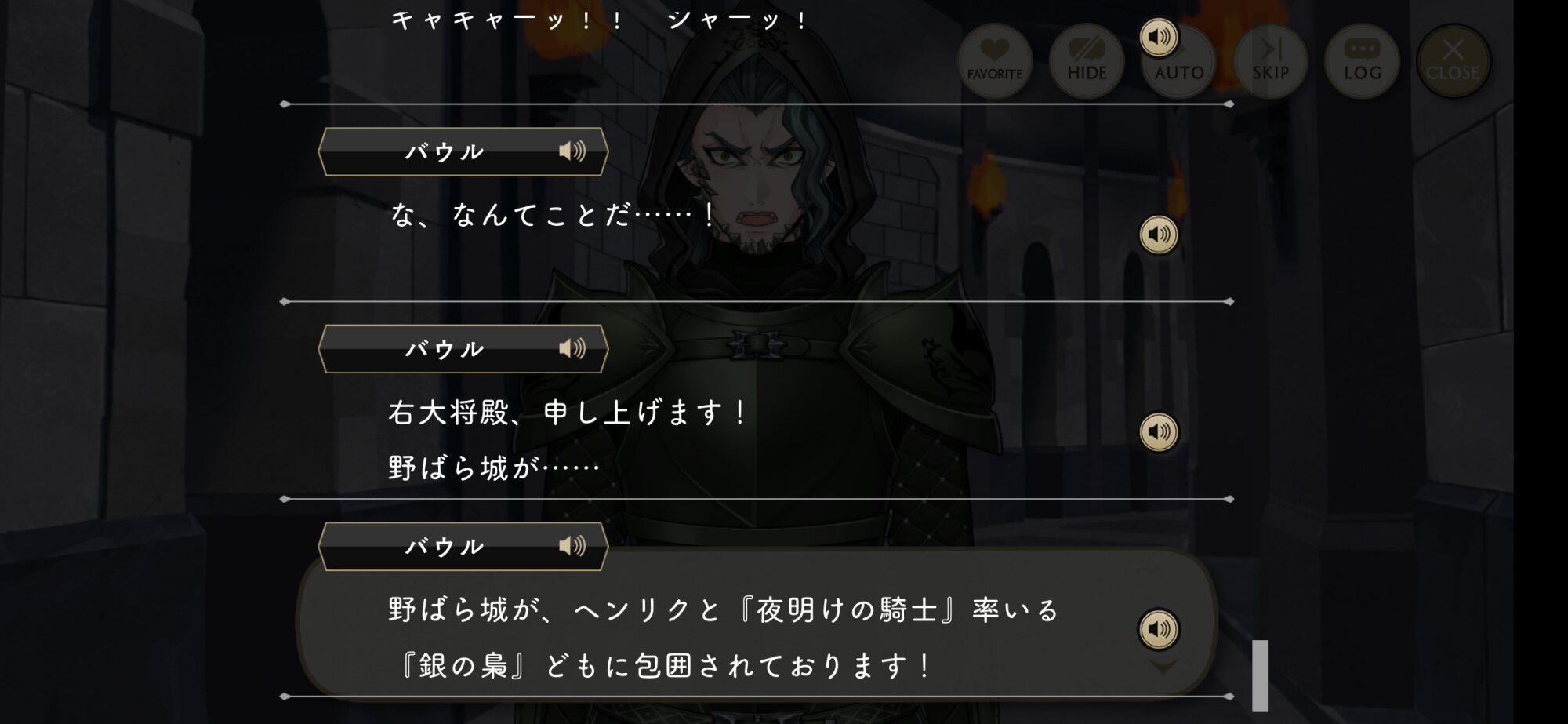Click the log scrollbar thumb
The width and height of the screenshot is (1568, 724).
[x=1259, y=675]
